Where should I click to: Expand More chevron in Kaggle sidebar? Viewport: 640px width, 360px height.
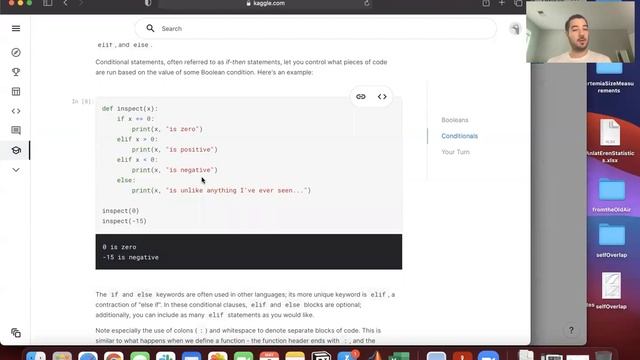pos(16,170)
